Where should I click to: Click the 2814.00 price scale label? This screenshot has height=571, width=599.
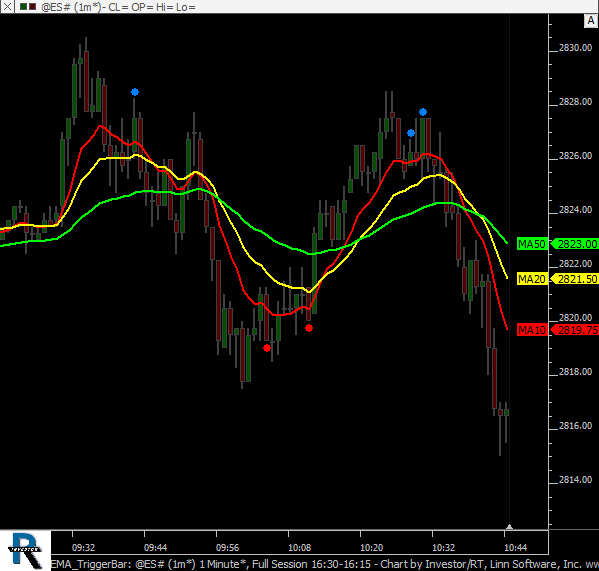pyautogui.click(x=575, y=480)
